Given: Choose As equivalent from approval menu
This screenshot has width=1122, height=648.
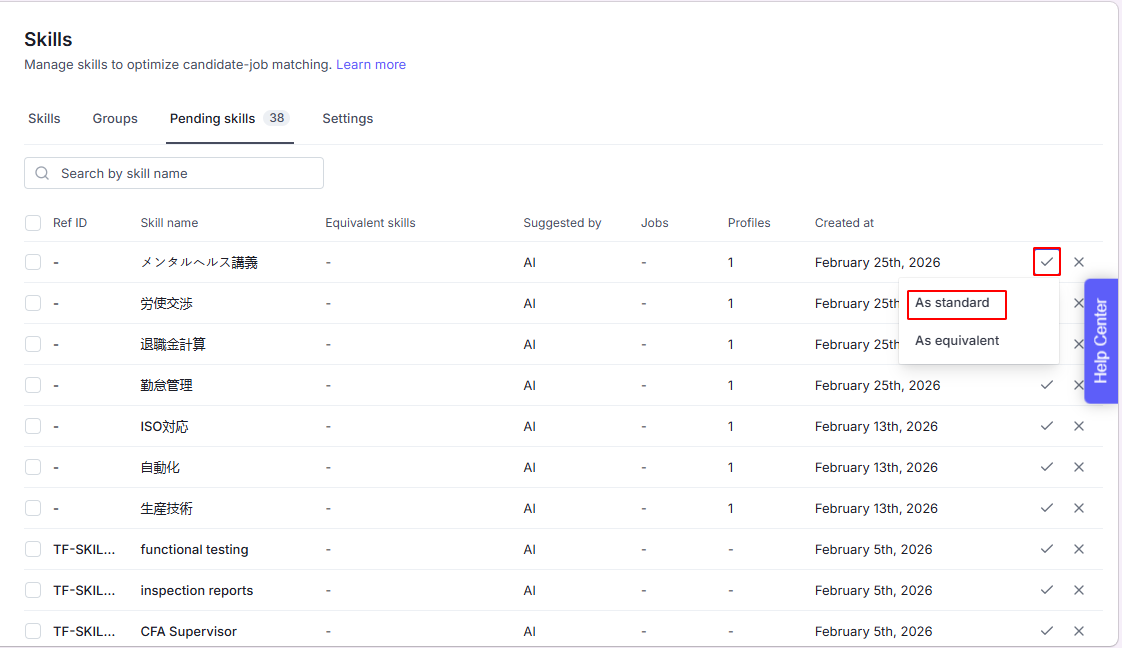Looking at the screenshot, I should [x=957, y=341].
